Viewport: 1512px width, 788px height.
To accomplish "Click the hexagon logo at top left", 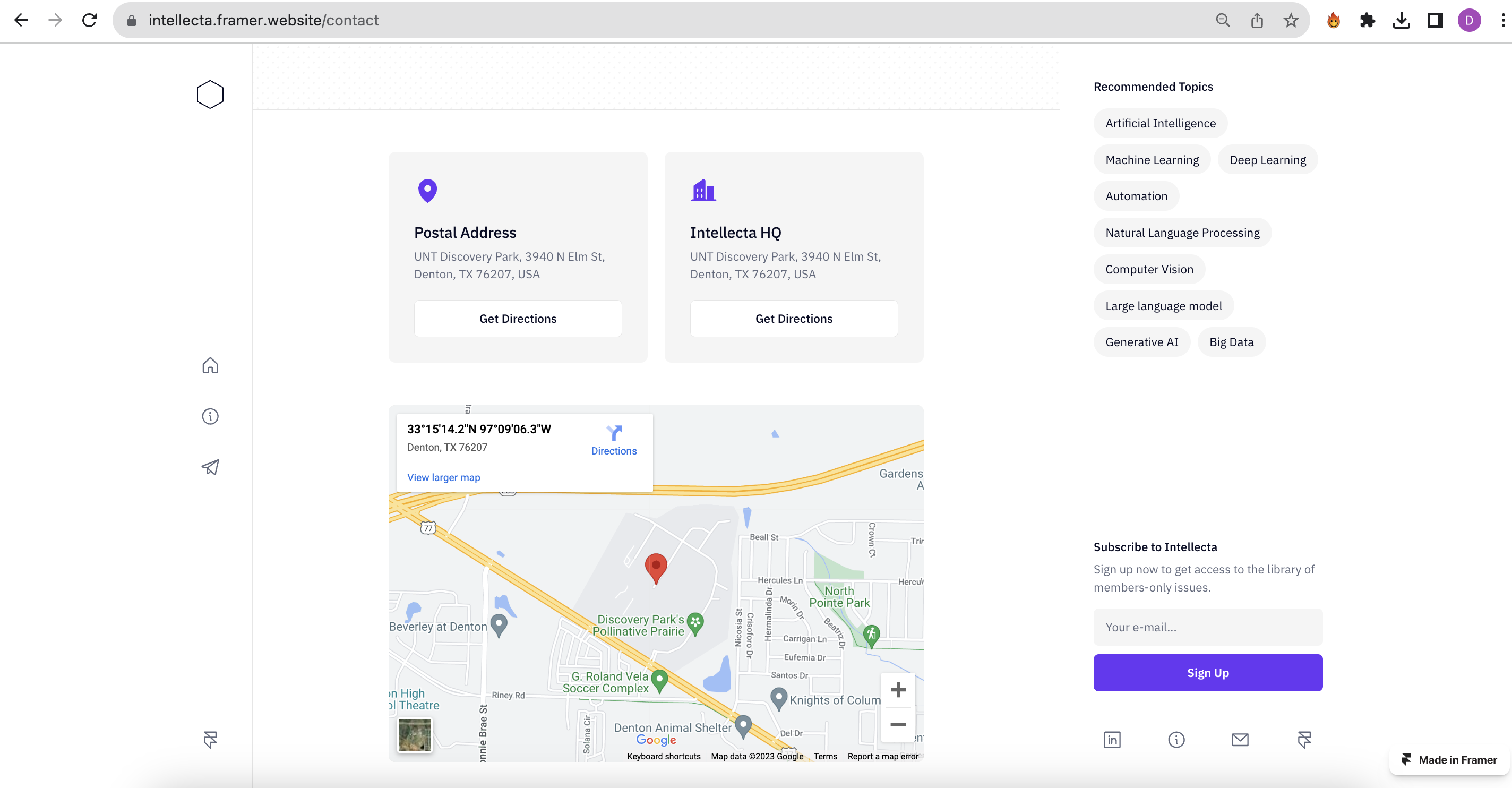I will point(210,95).
